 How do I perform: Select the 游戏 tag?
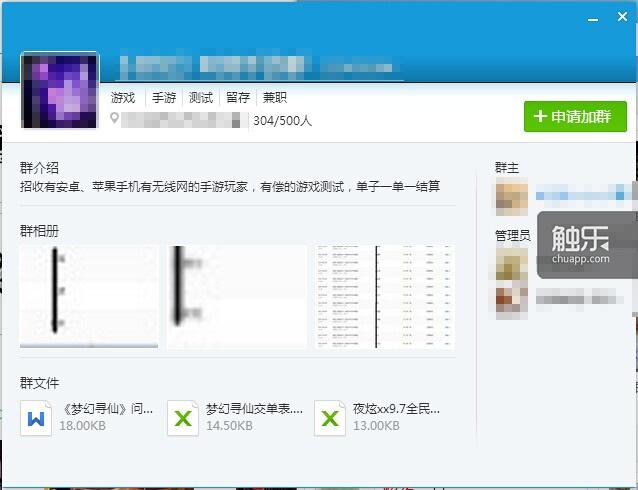click(123, 98)
